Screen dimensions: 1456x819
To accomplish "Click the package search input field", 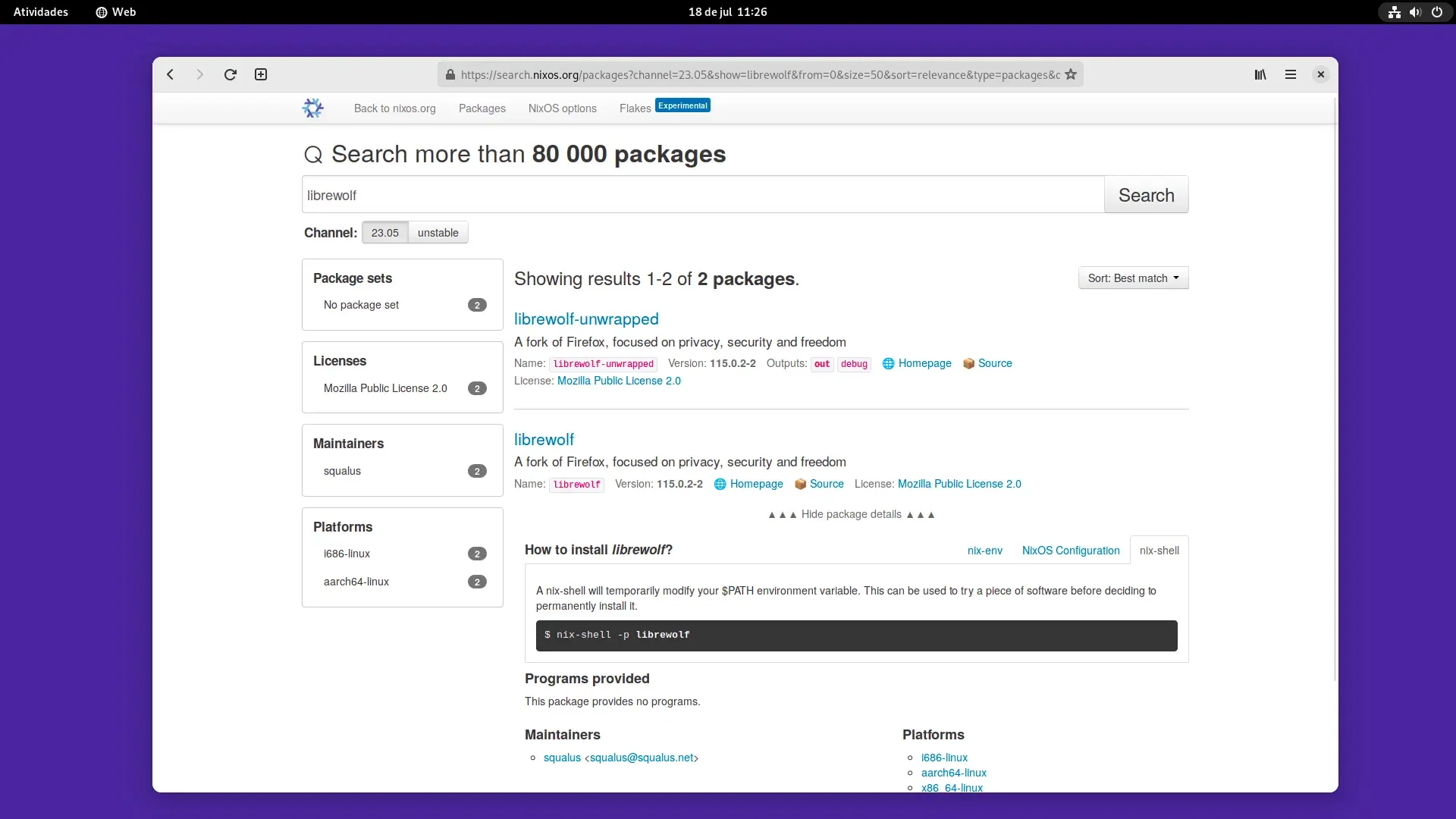I will [703, 195].
